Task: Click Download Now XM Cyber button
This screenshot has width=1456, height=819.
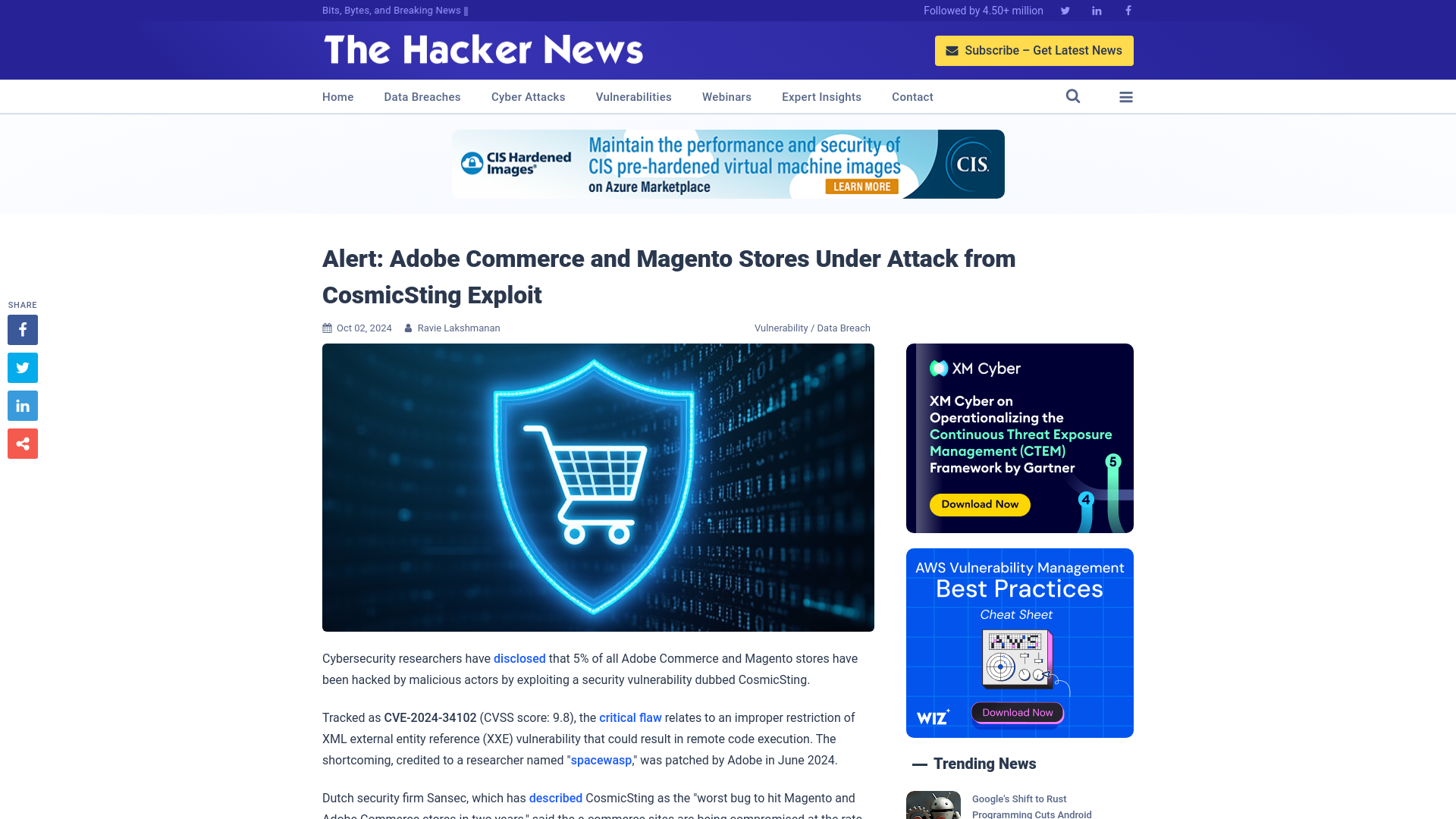Action: coord(978,504)
